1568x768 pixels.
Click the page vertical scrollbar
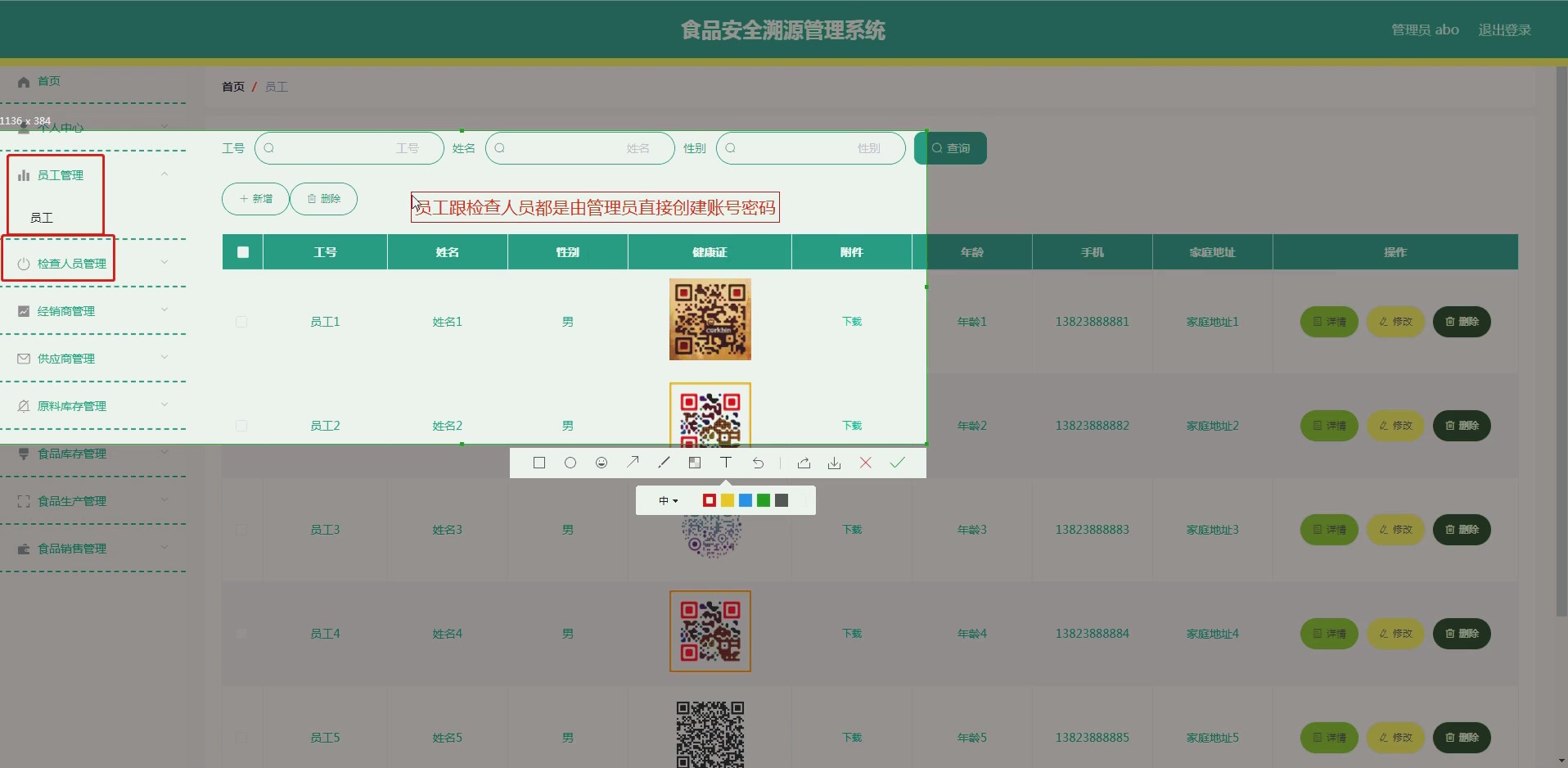coord(1561,341)
